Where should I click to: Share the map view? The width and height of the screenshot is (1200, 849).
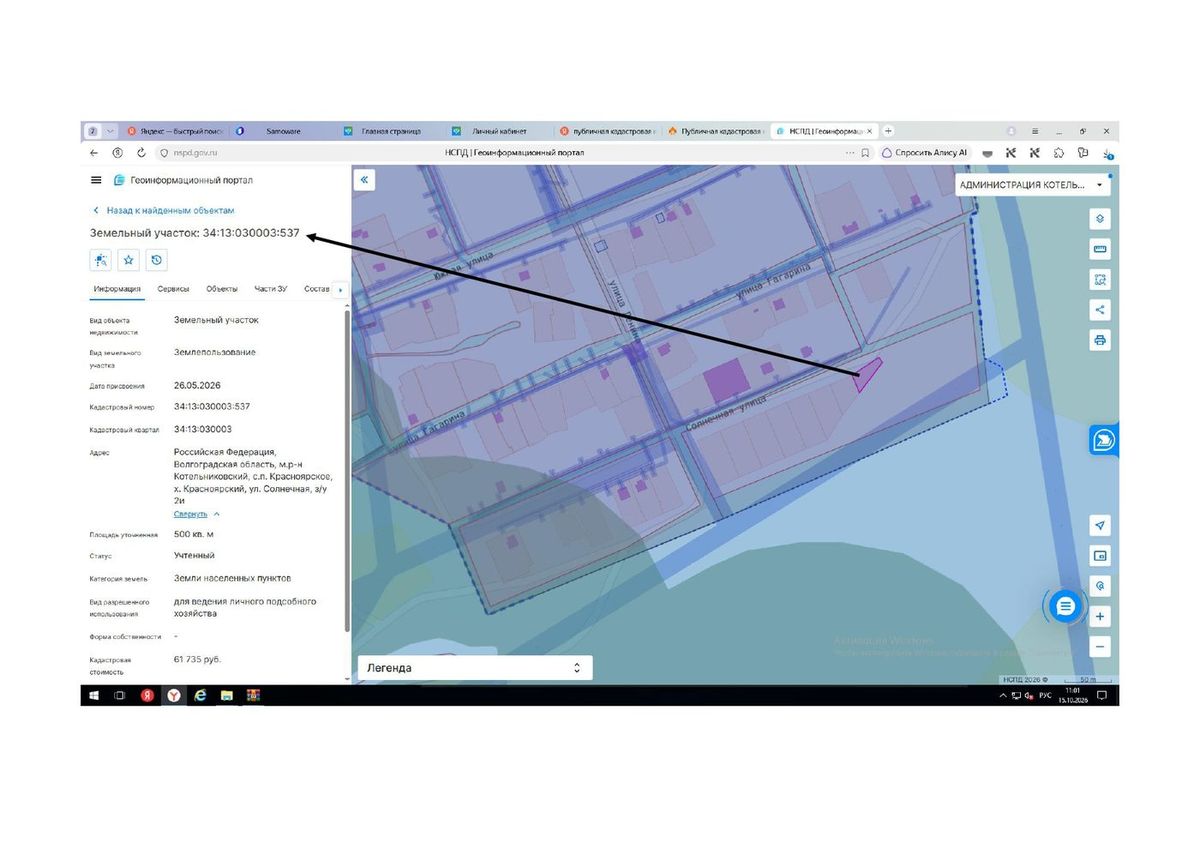click(1100, 310)
